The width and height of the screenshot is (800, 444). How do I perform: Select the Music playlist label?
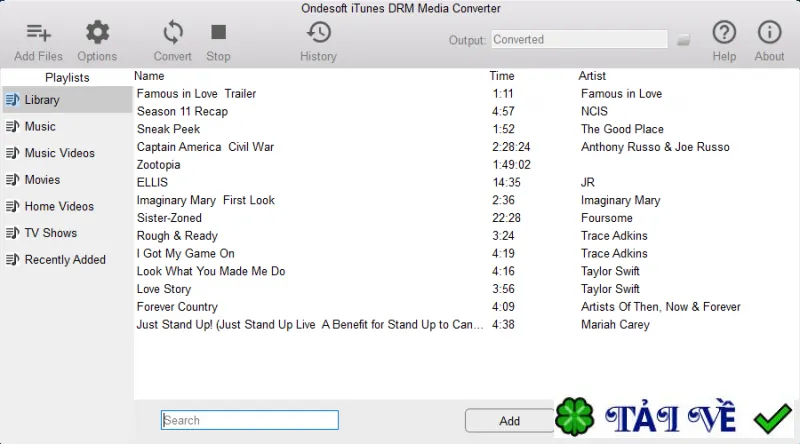(40, 126)
